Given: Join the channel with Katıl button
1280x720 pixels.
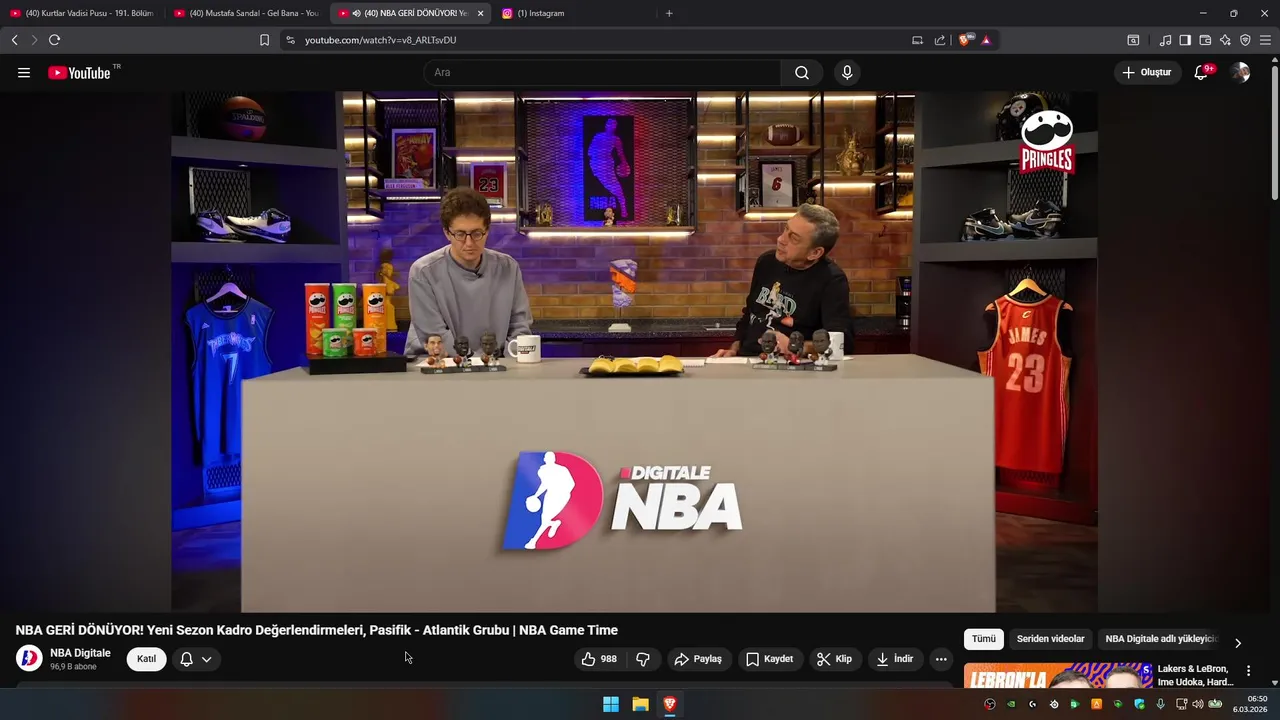Looking at the screenshot, I should pos(146,659).
